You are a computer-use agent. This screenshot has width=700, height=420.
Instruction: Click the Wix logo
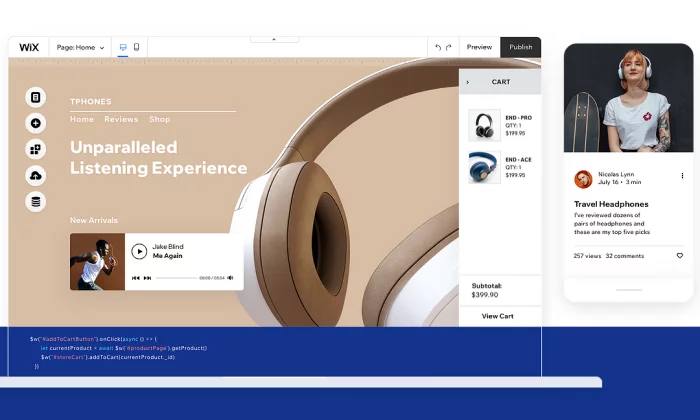point(29,47)
